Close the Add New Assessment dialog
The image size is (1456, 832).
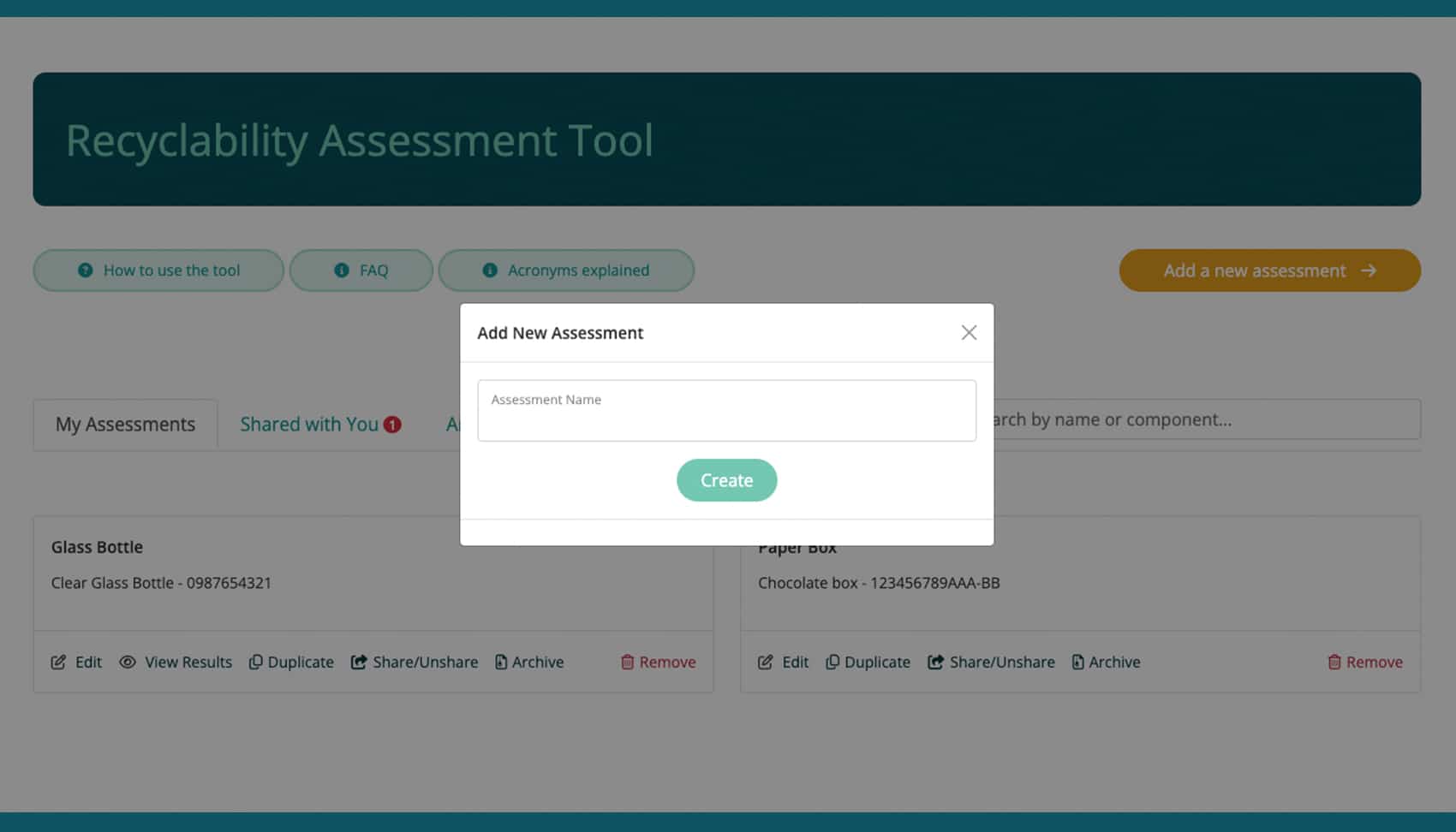tap(969, 332)
